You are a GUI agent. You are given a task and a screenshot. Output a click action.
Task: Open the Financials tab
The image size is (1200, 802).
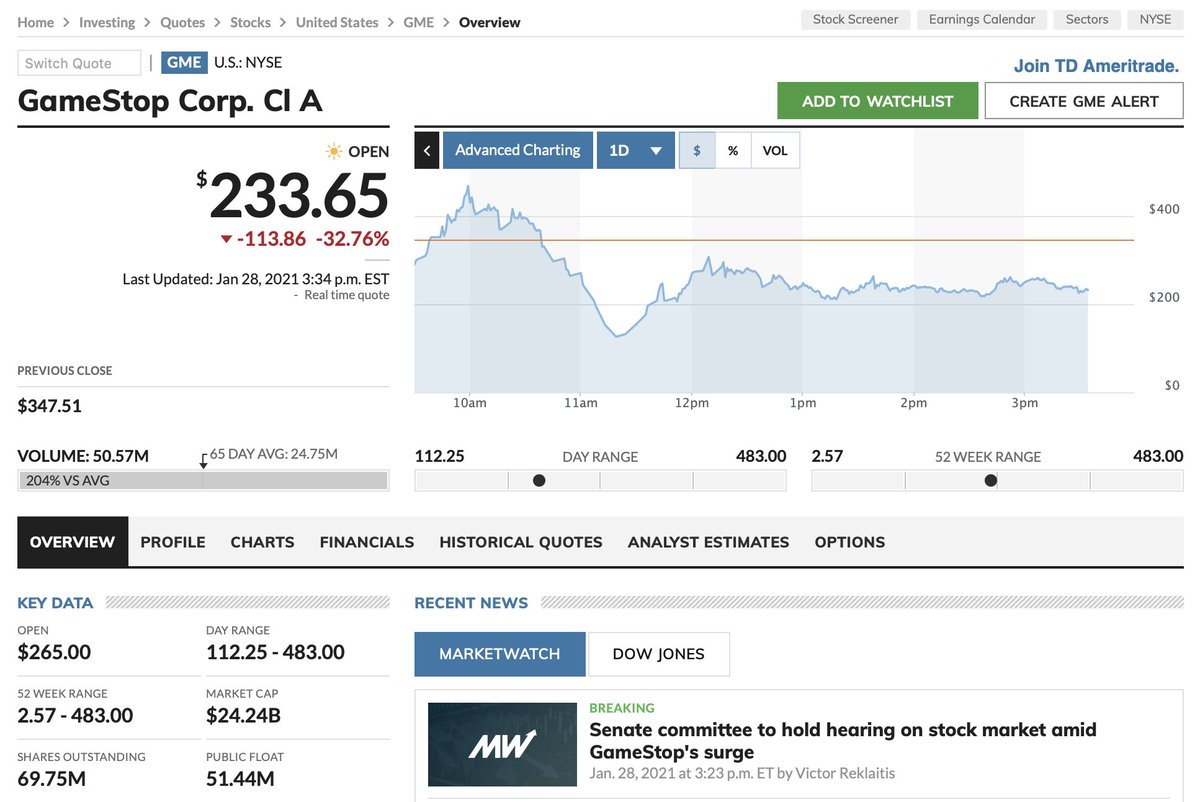(367, 542)
